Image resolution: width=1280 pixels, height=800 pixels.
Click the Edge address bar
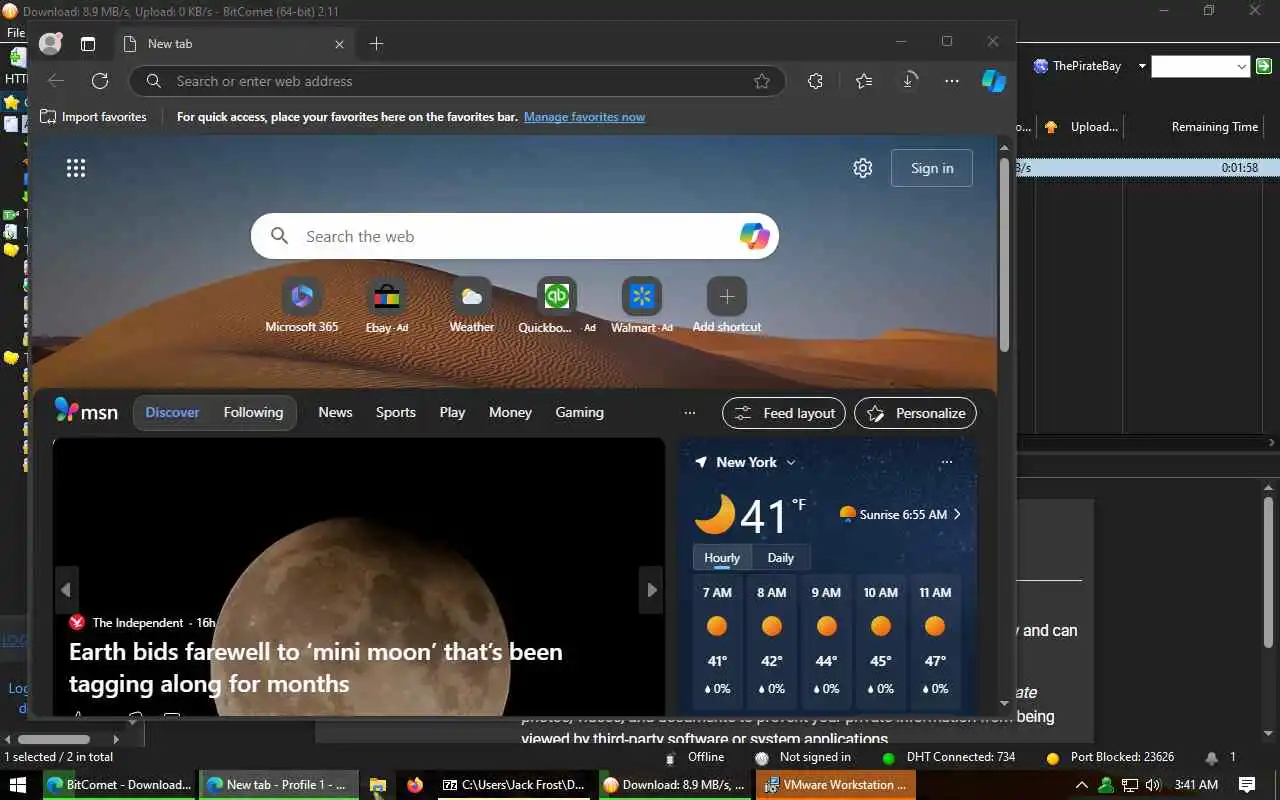pos(457,81)
